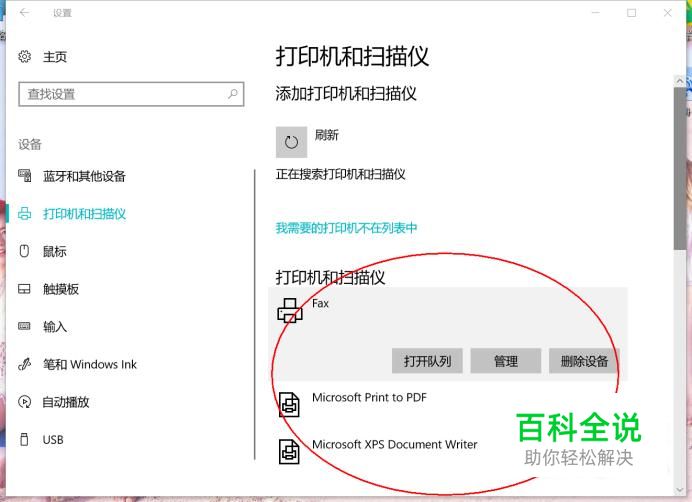
Task: Click the Printers and scanners sidebar icon
Action: [25, 214]
